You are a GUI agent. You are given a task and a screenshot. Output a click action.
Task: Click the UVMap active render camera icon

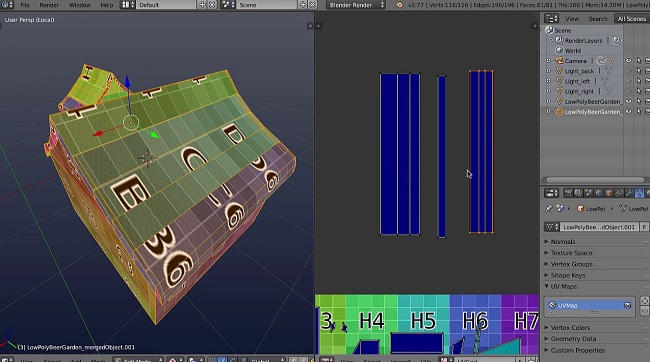pos(627,305)
